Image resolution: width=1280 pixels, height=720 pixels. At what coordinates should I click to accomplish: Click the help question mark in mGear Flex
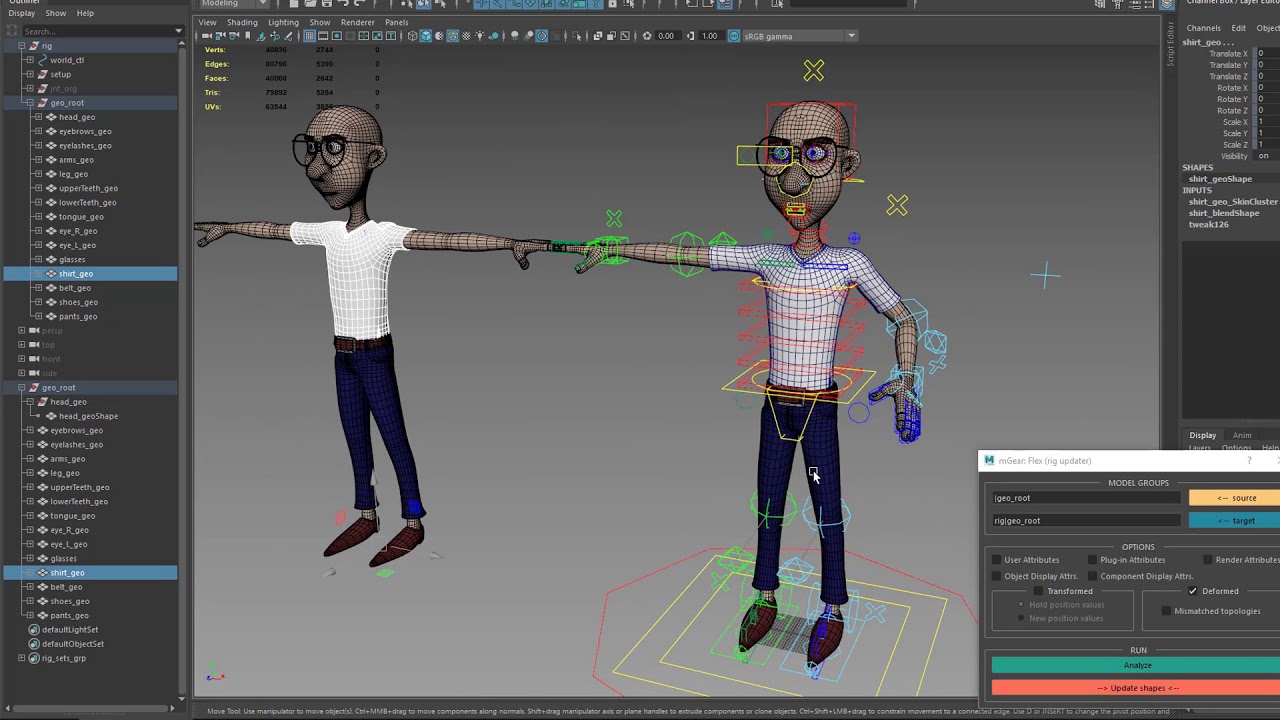[x=1249, y=461]
